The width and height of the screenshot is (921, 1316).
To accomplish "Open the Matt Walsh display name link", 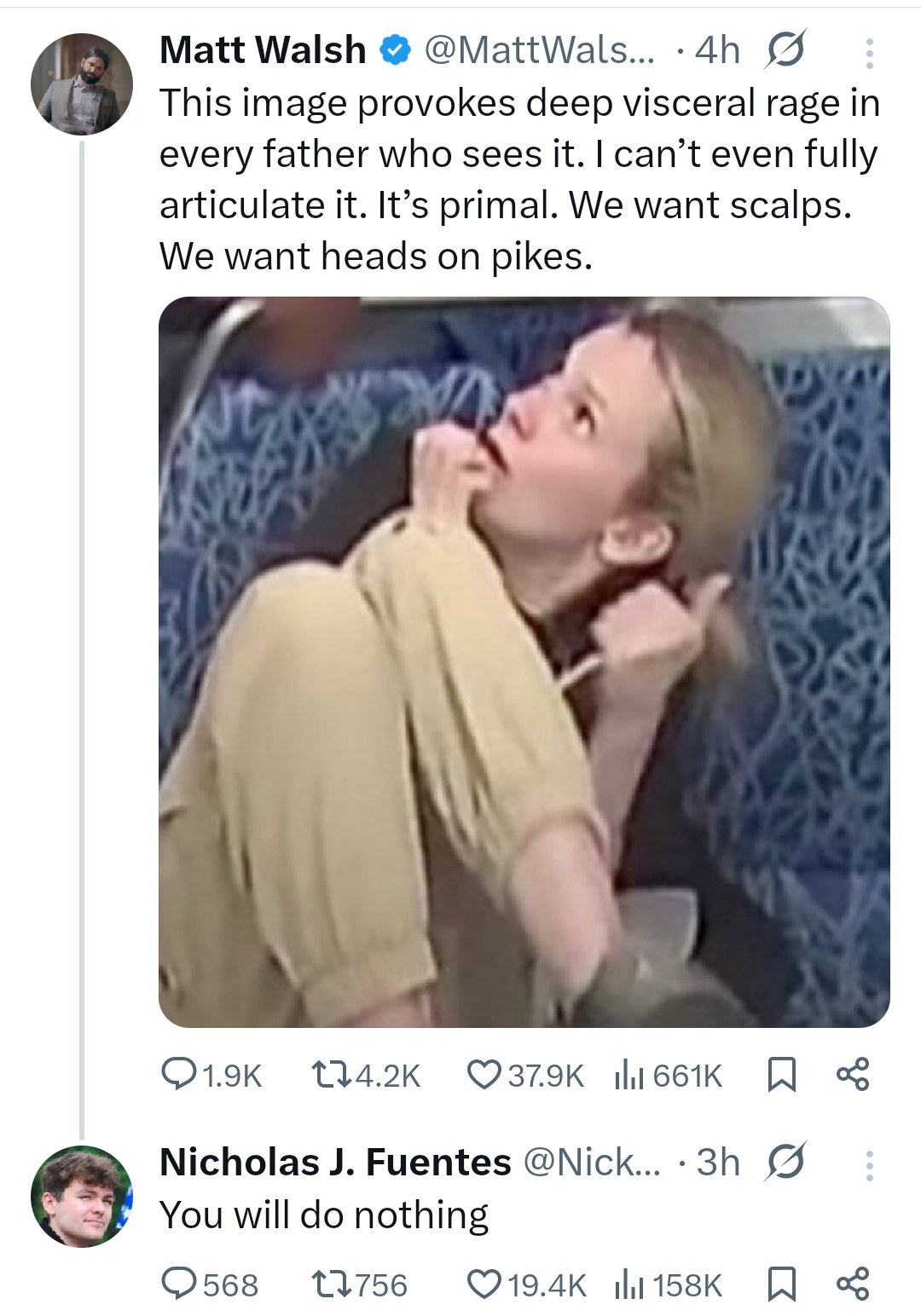I will [x=263, y=50].
